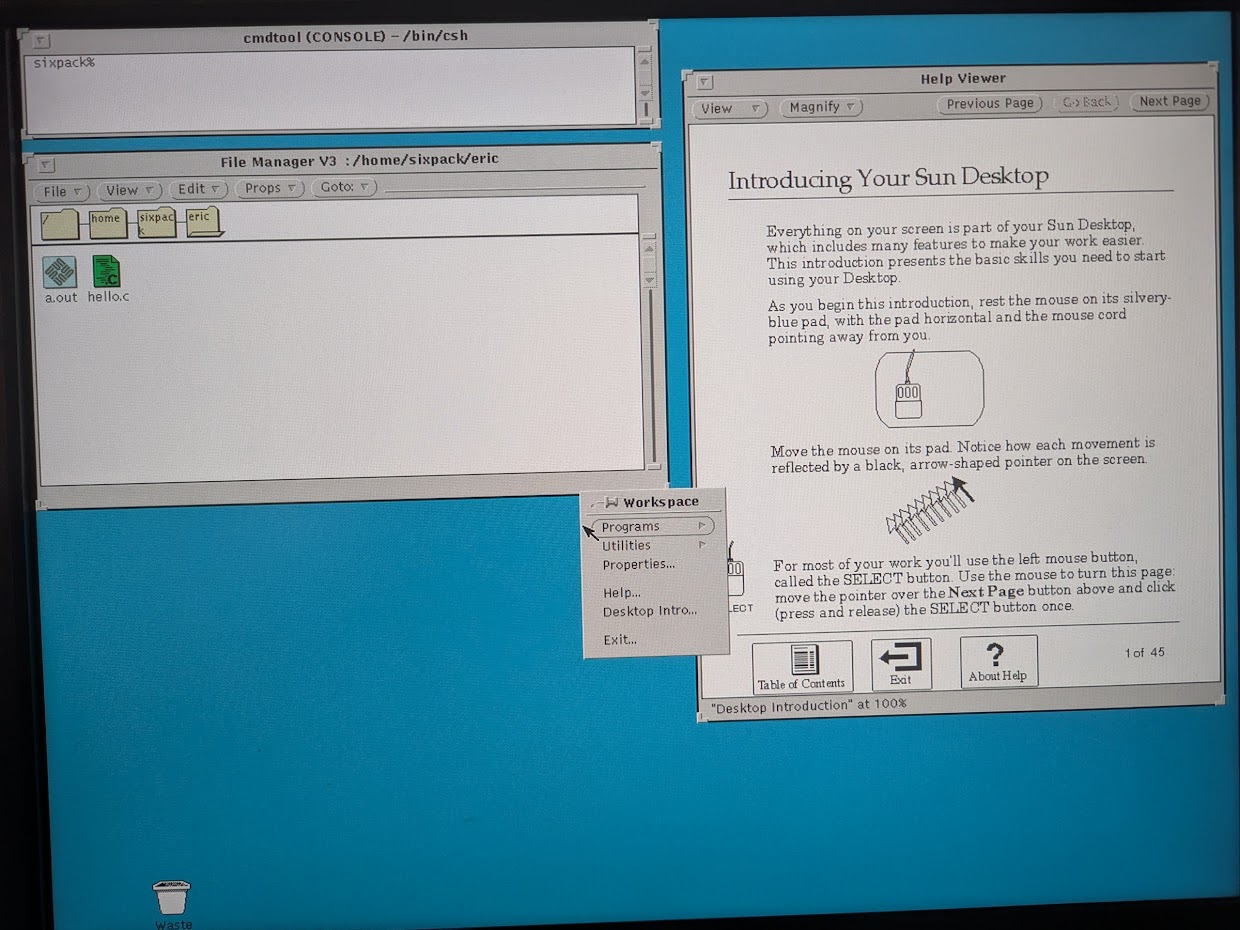
Task: Click the About Help question mark icon
Action: point(998,662)
